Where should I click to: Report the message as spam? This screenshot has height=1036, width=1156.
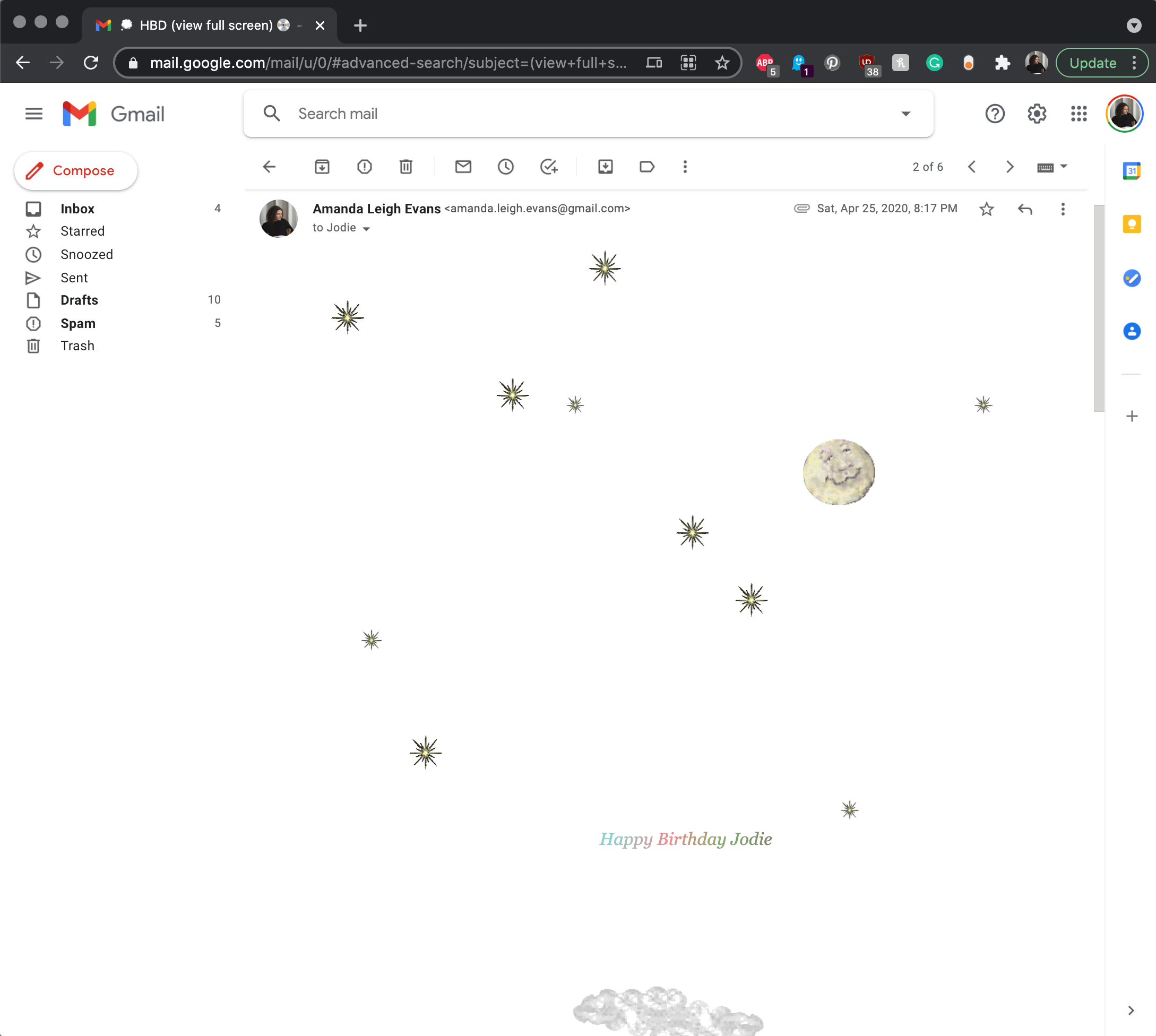tap(364, 167)
